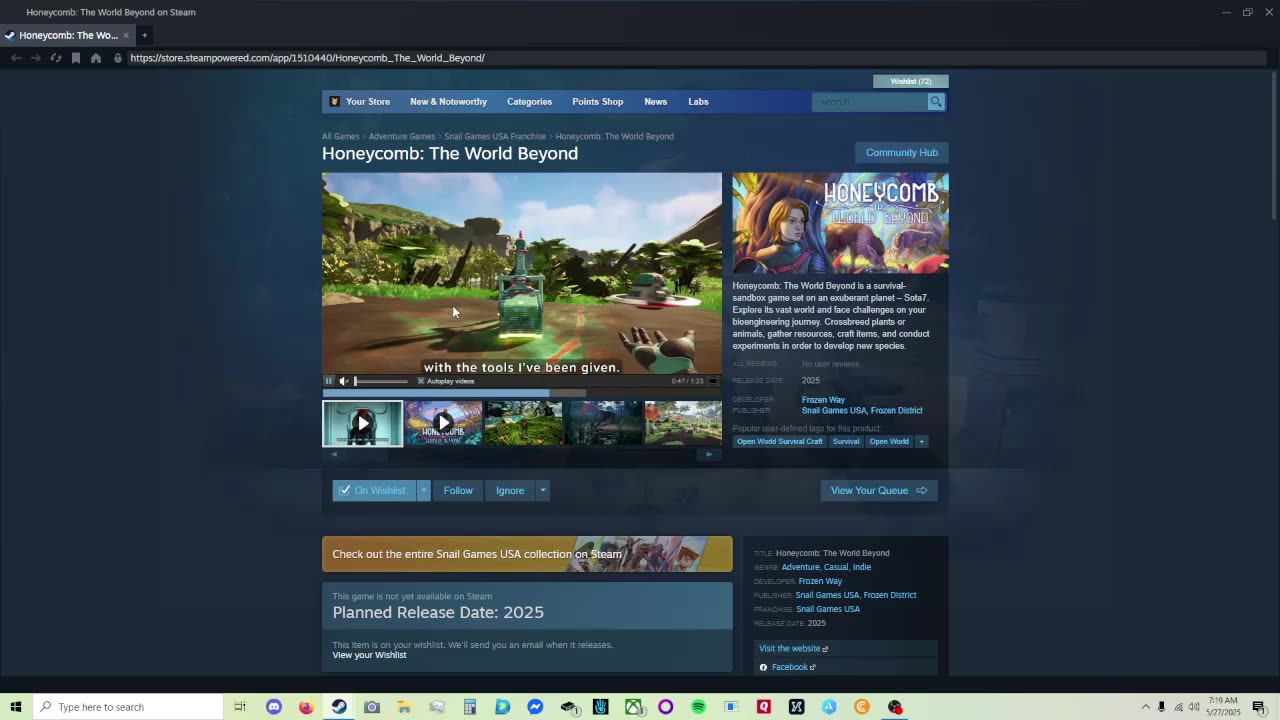Add a tag with the plus button
Viewport: 1280px width, 720px height.
[x=921, y=441]
